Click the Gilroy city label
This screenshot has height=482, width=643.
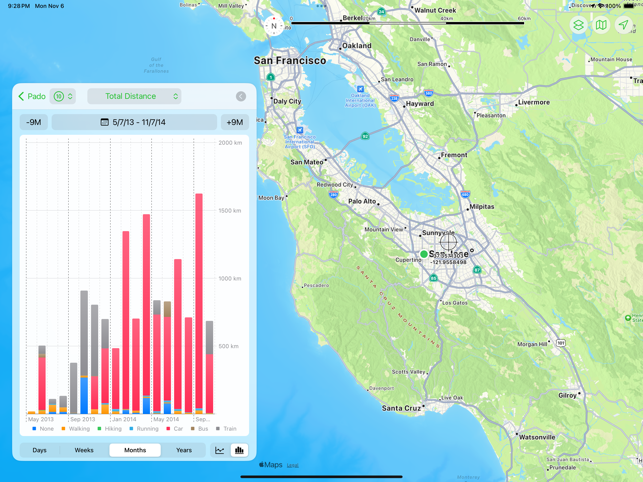click(x=568, y=395)
